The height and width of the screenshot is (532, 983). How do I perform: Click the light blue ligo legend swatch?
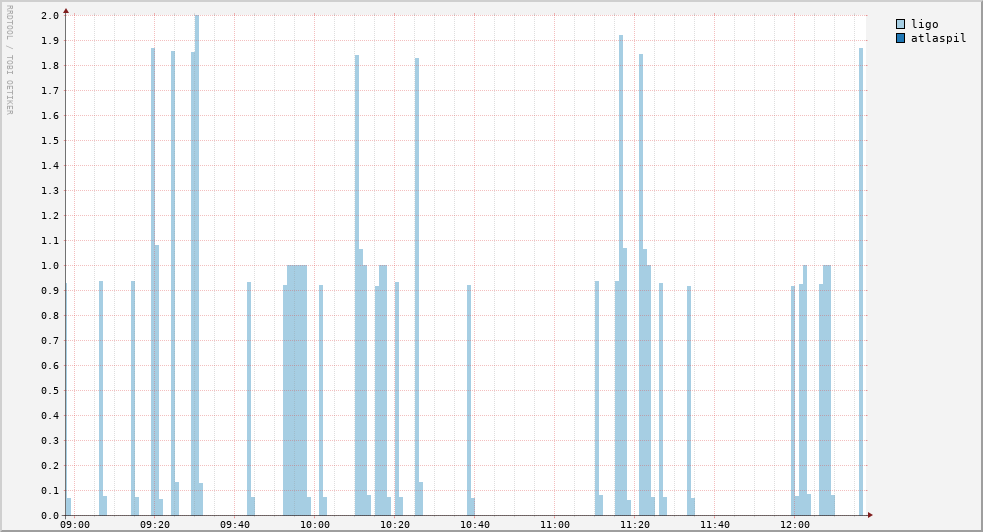click(900, 24)
